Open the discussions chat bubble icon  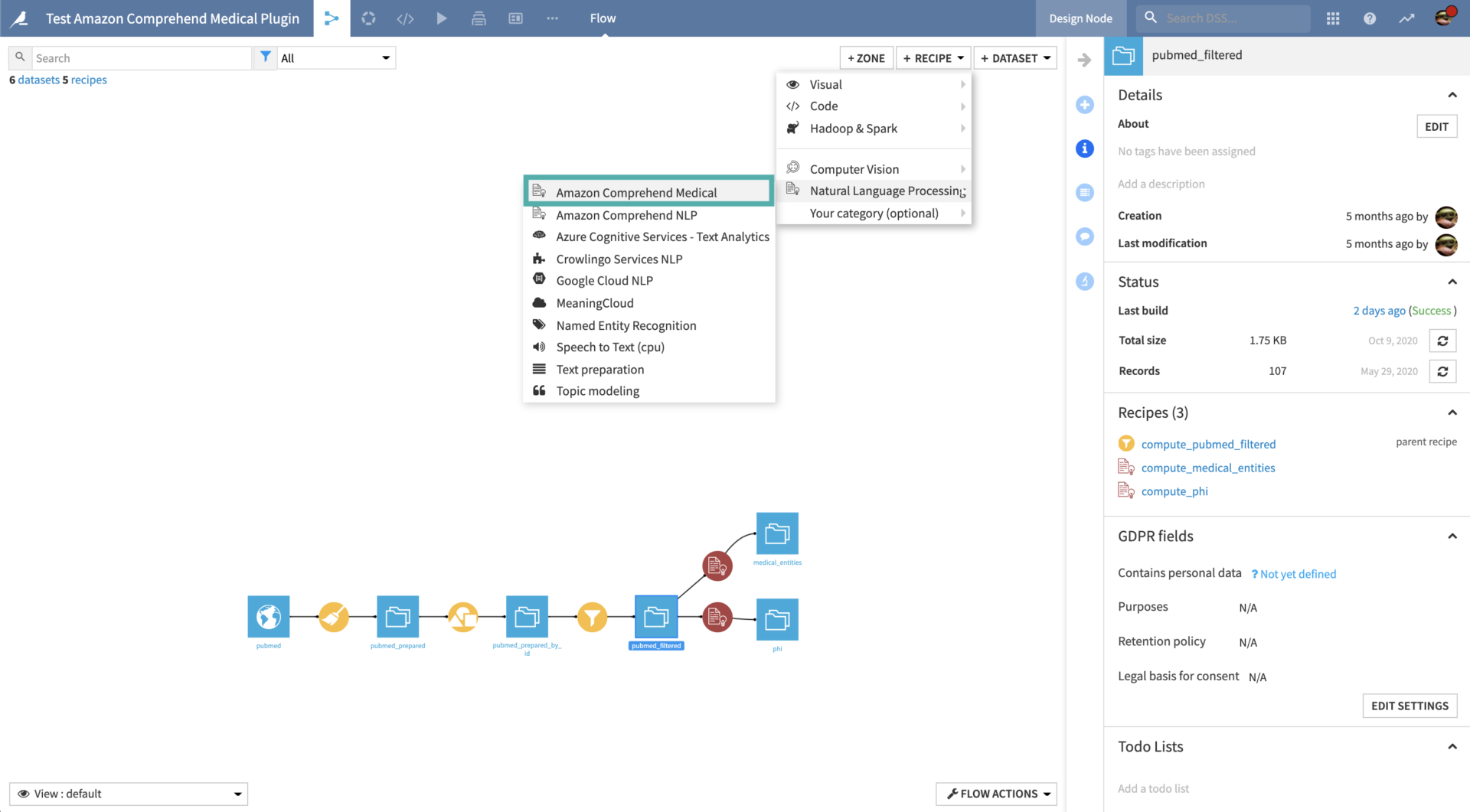1084,236
